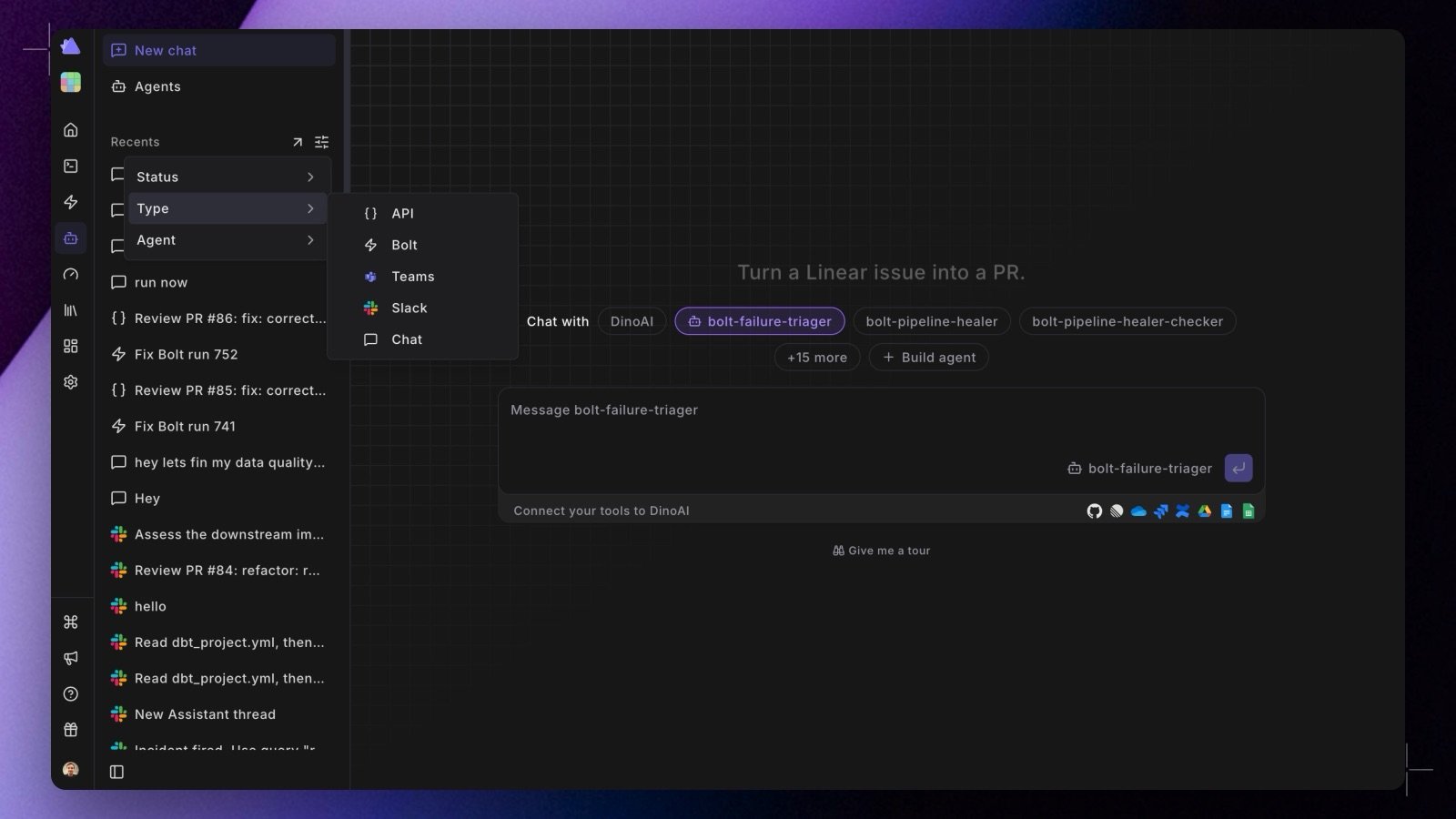Open the library books icon in sidebar

pos(70,310)
